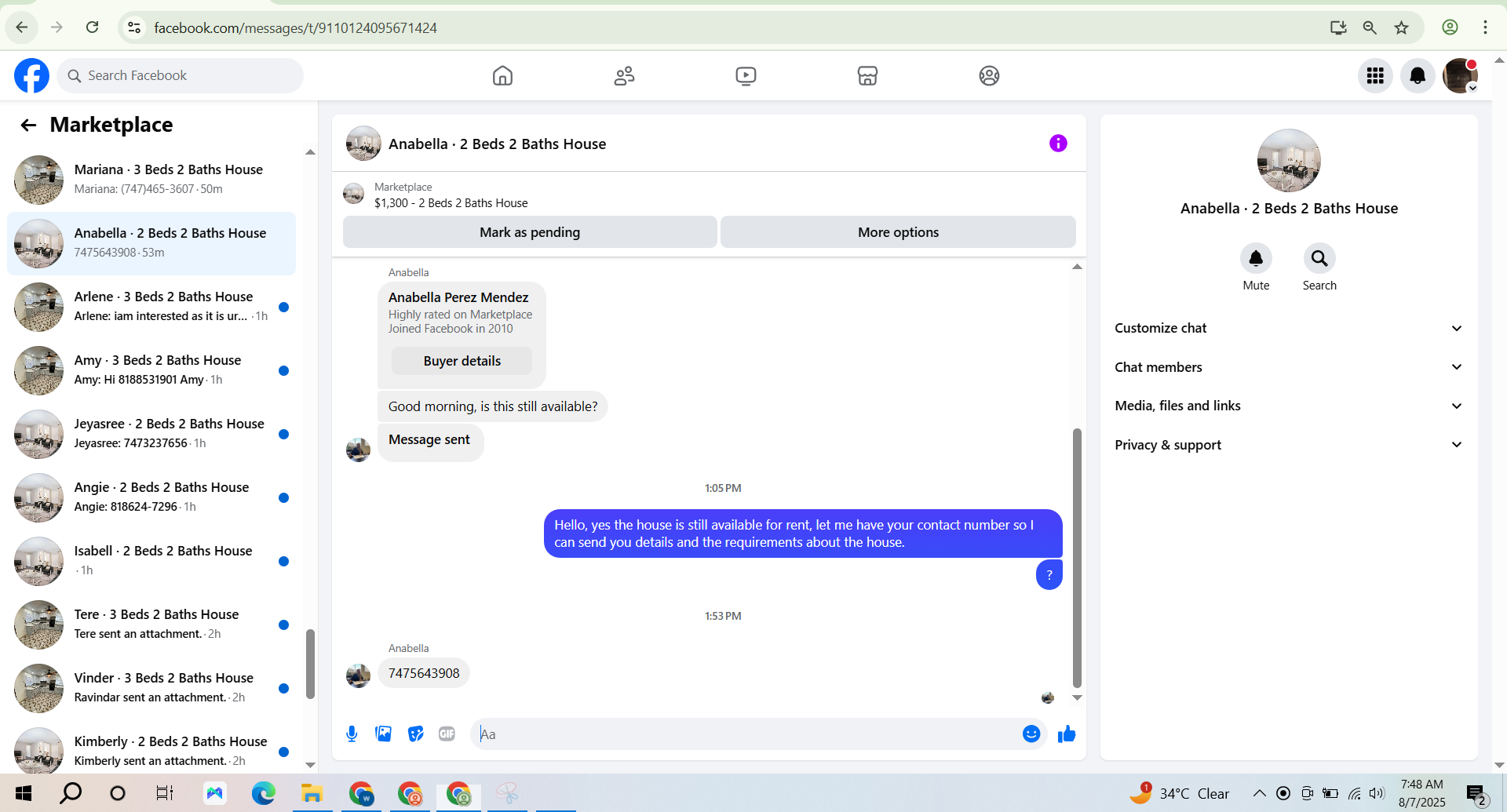The width and height of the screenshot is (1507, 812).
Task: Open the Facebook Home feed icon
Action: tap(502, 75)
